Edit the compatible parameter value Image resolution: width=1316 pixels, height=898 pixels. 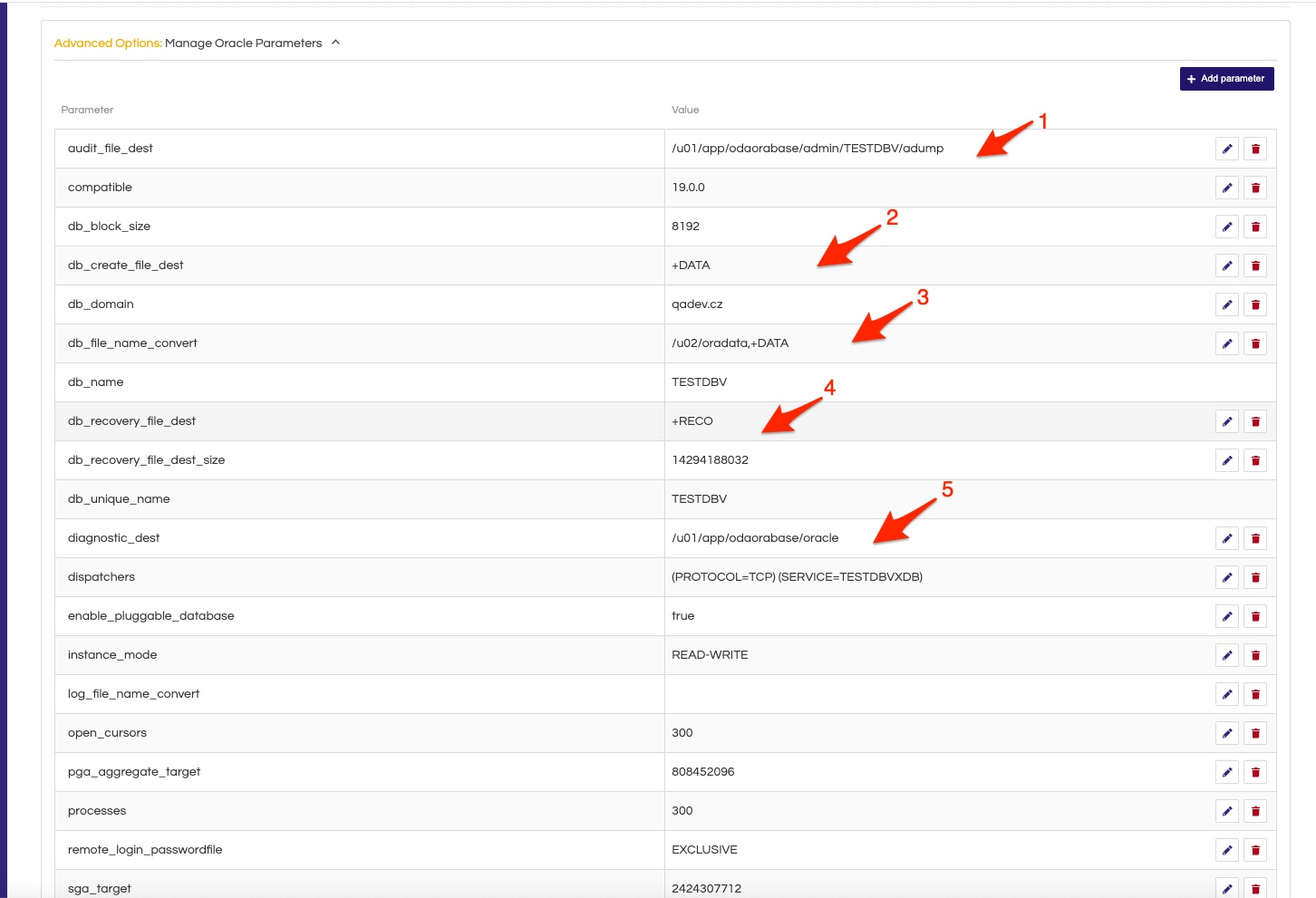tap(1226, 188)
